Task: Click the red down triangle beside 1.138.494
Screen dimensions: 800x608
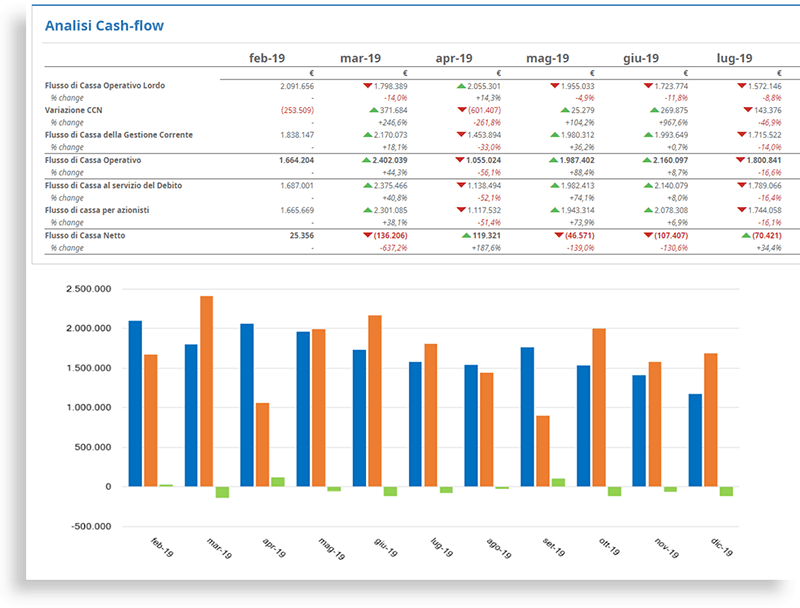Action: 461,185
